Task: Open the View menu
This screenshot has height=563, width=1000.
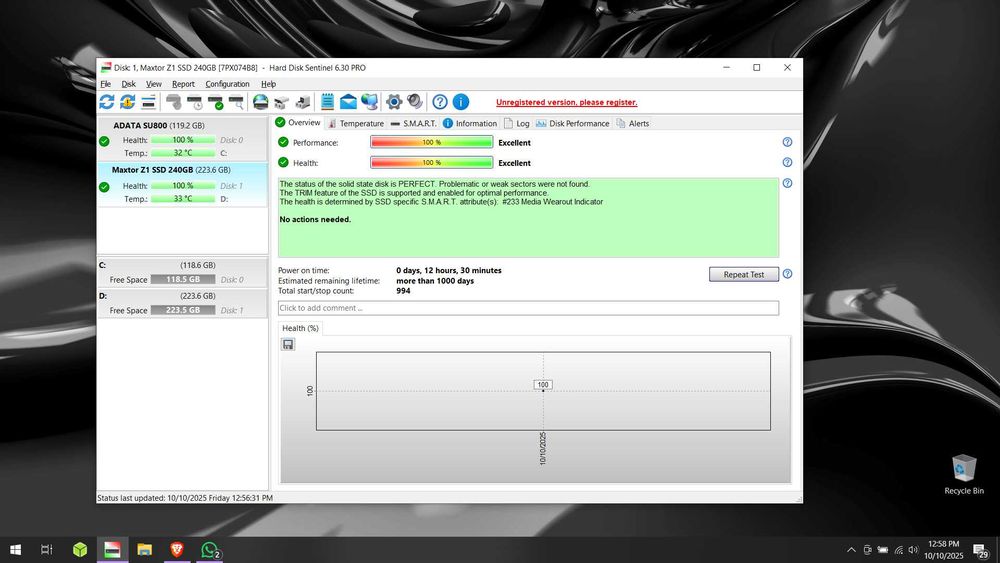Action: [154, 84]
